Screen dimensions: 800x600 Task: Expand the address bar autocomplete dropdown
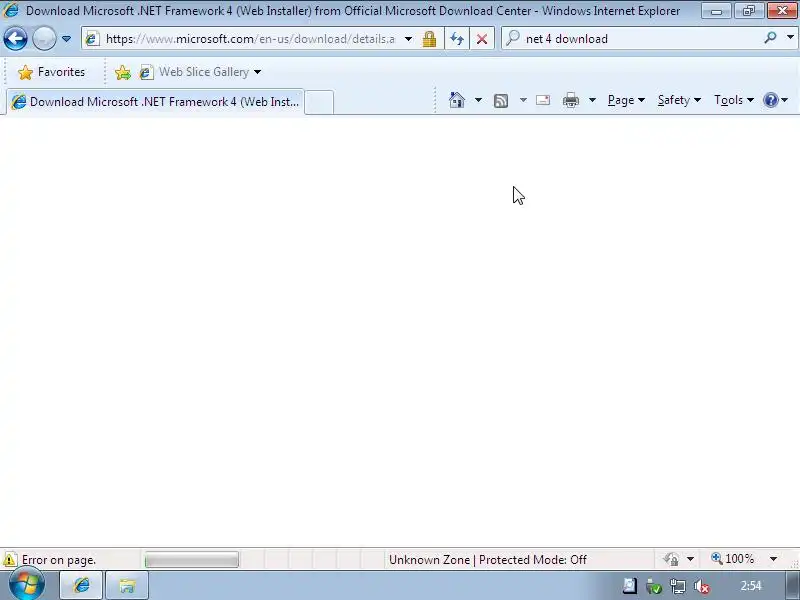(408, 39)
